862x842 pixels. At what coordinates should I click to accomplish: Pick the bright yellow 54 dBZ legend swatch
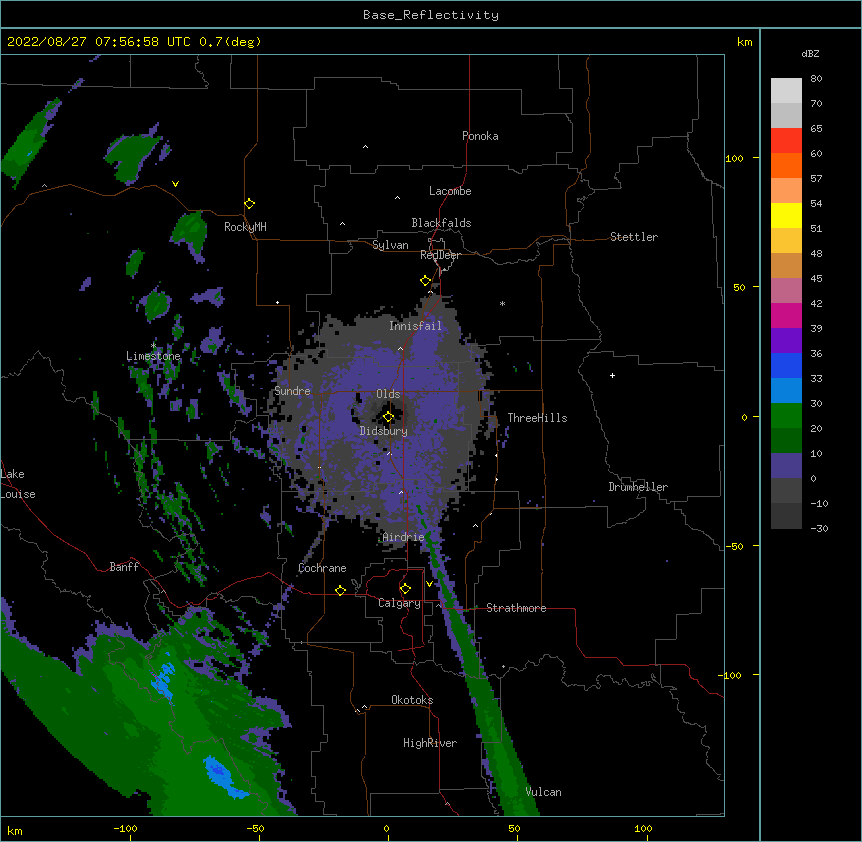(786, 215)
